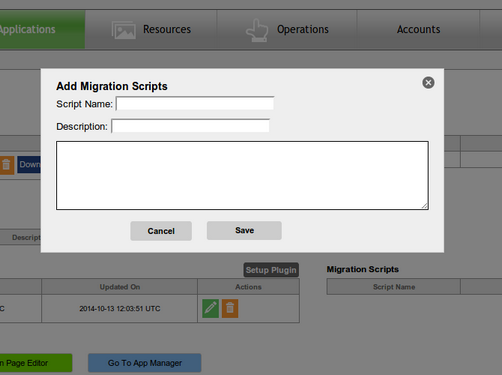Go To App Manager
This screenshot has width=502, height=375.
click(145, 363)
